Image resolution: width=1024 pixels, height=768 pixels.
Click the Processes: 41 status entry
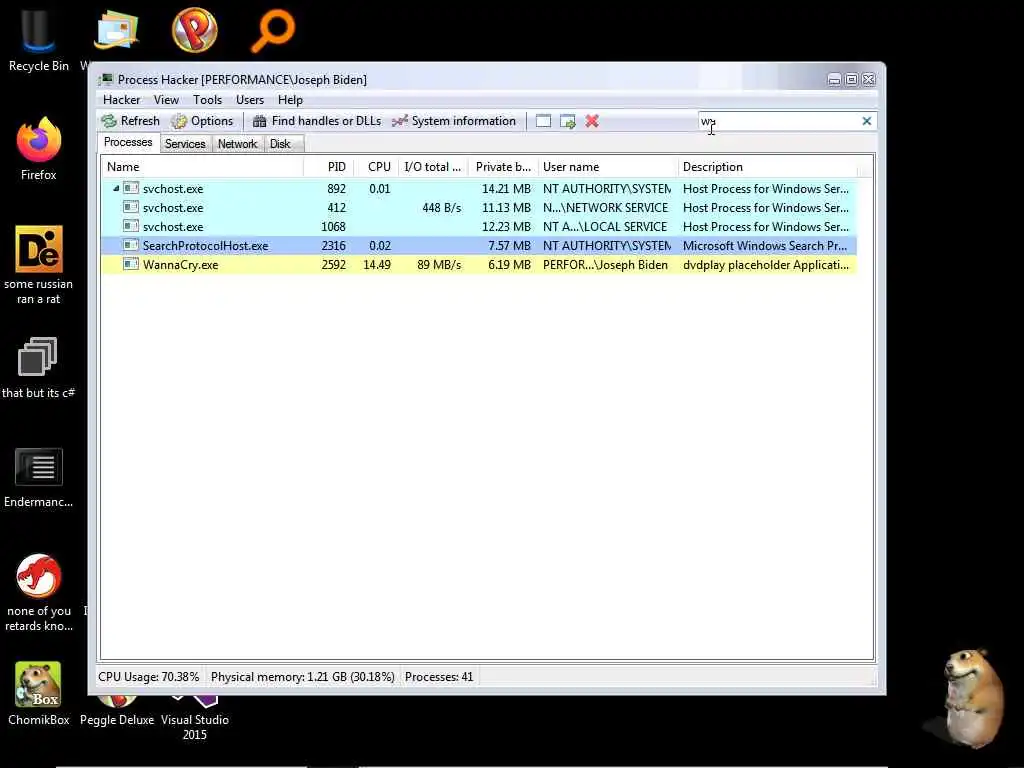[x=439, y=677]
